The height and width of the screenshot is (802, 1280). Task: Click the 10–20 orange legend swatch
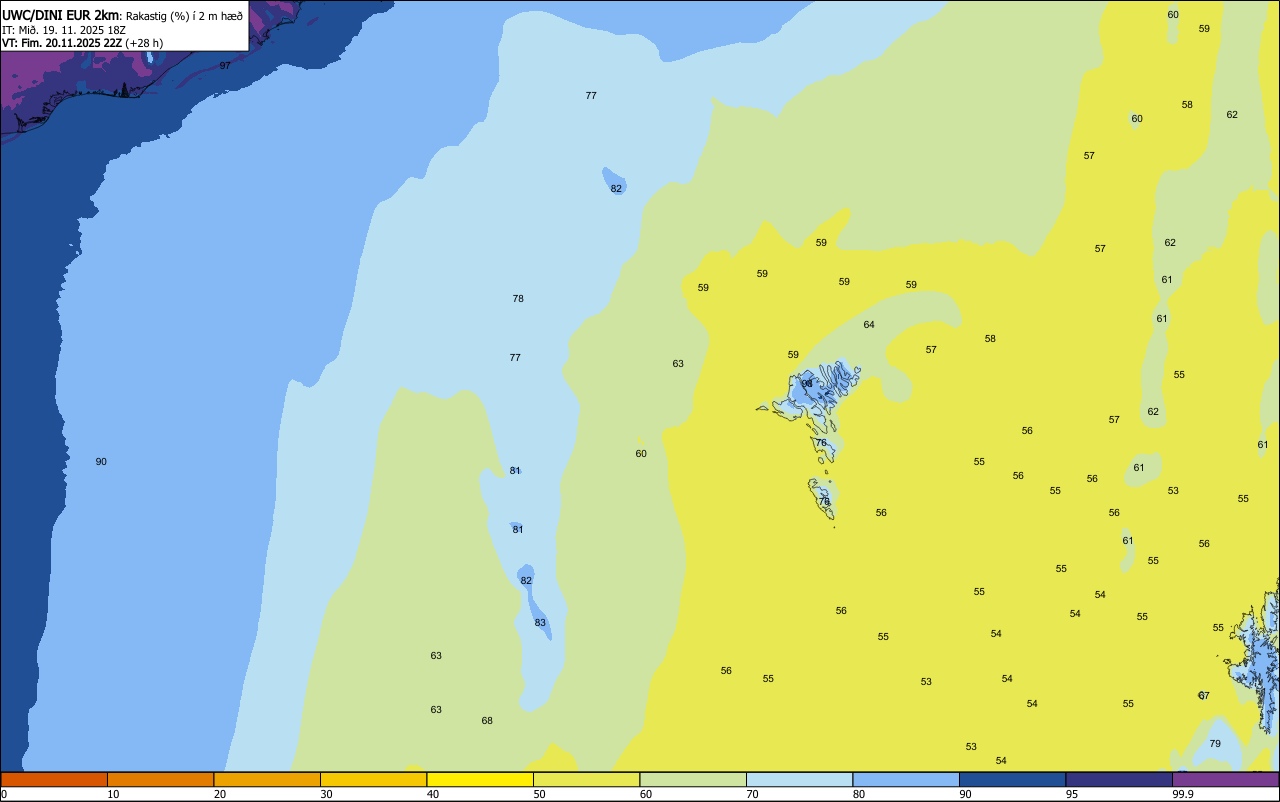point(160,779)
